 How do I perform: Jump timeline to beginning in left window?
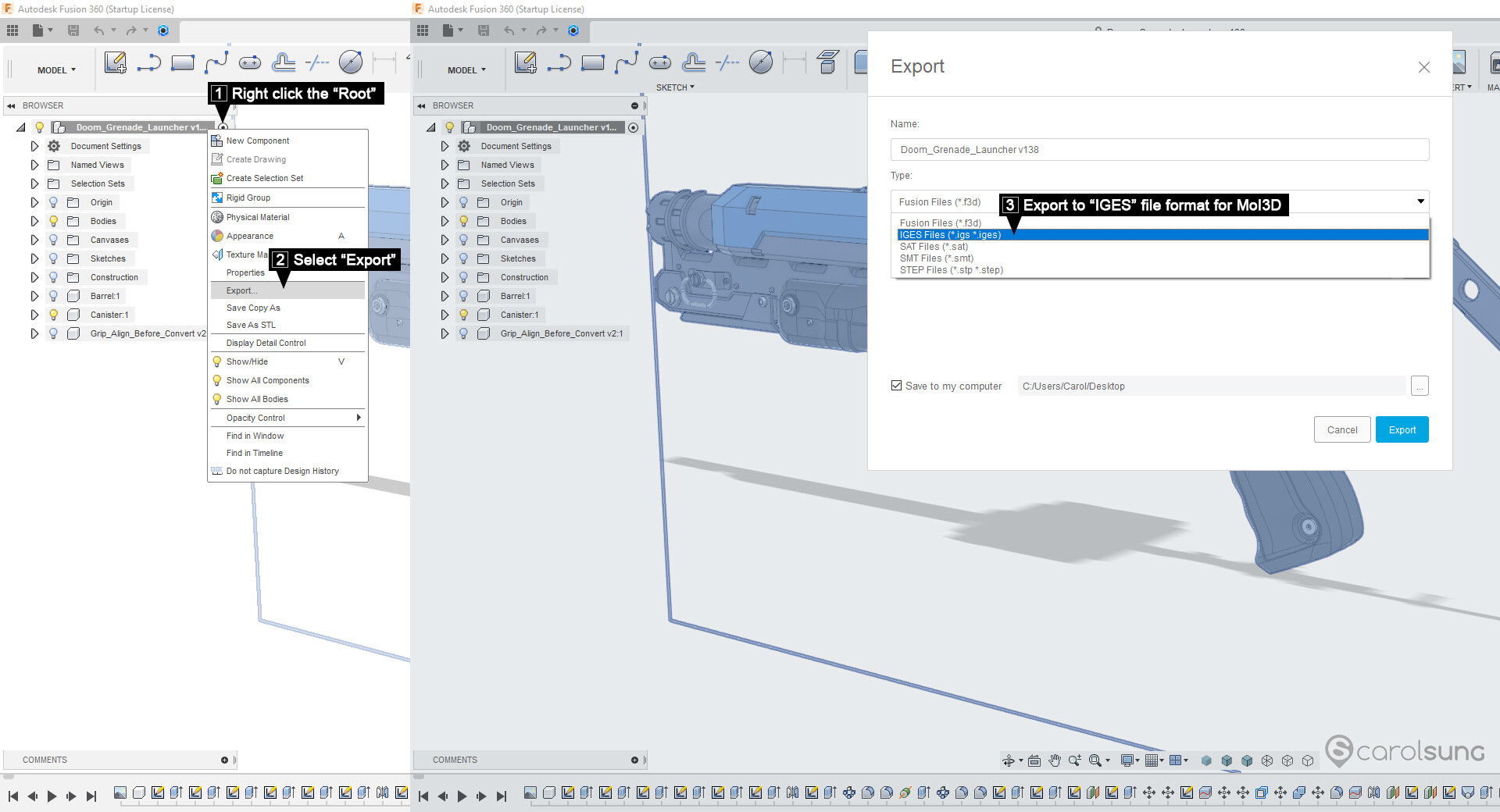(x=13, y=796)
